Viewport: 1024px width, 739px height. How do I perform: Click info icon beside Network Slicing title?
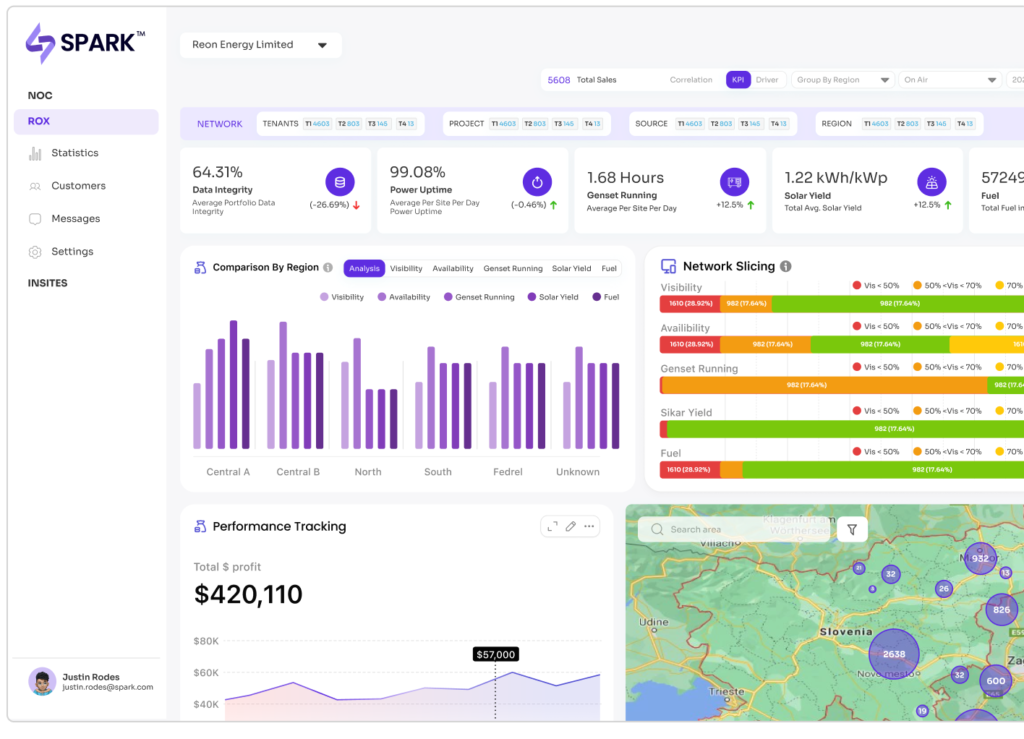click(786, 267)
